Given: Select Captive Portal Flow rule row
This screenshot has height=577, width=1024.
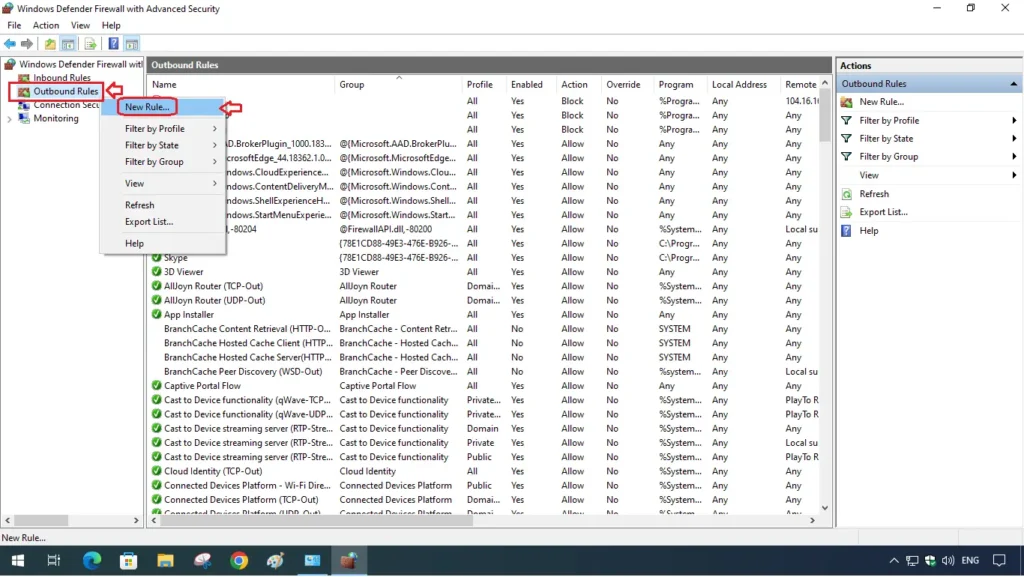Looking at the screenshot, I should (x=484, y=386).
